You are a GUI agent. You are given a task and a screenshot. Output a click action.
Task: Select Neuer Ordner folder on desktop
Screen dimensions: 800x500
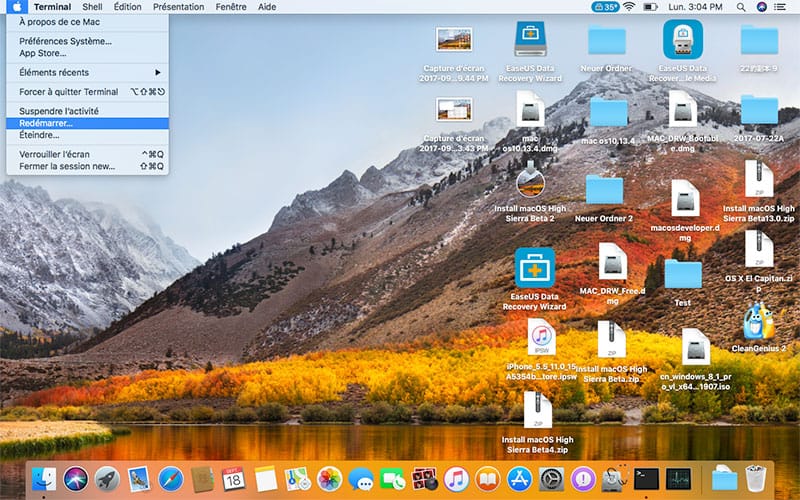pos(607,41)
